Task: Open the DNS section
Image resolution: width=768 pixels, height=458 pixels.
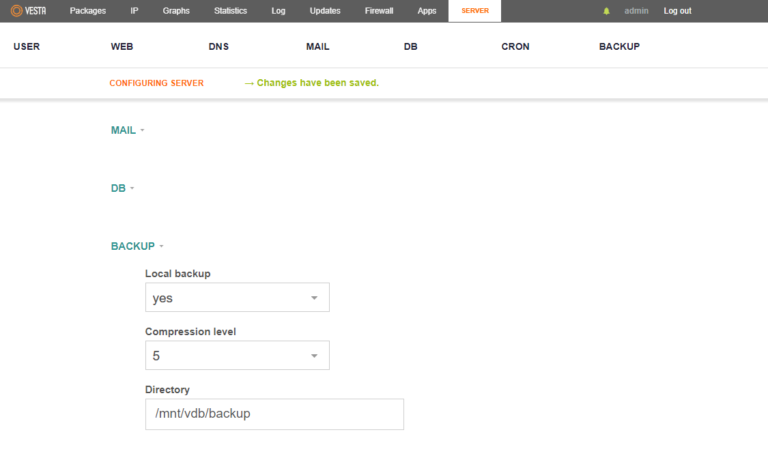Action: [x=218, y=47]
